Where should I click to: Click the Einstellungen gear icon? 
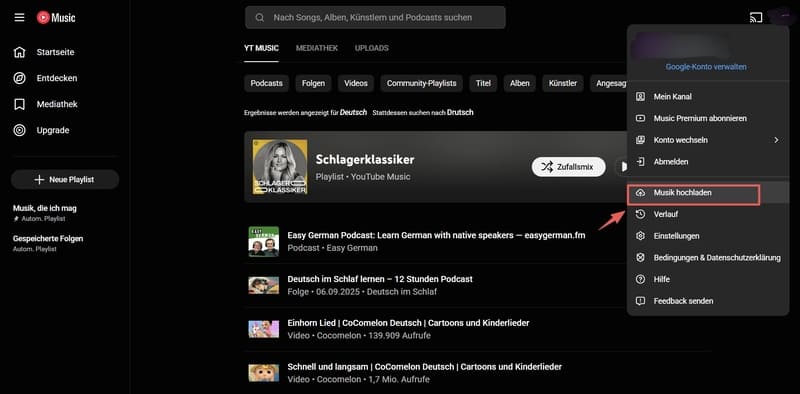point(640,236)
